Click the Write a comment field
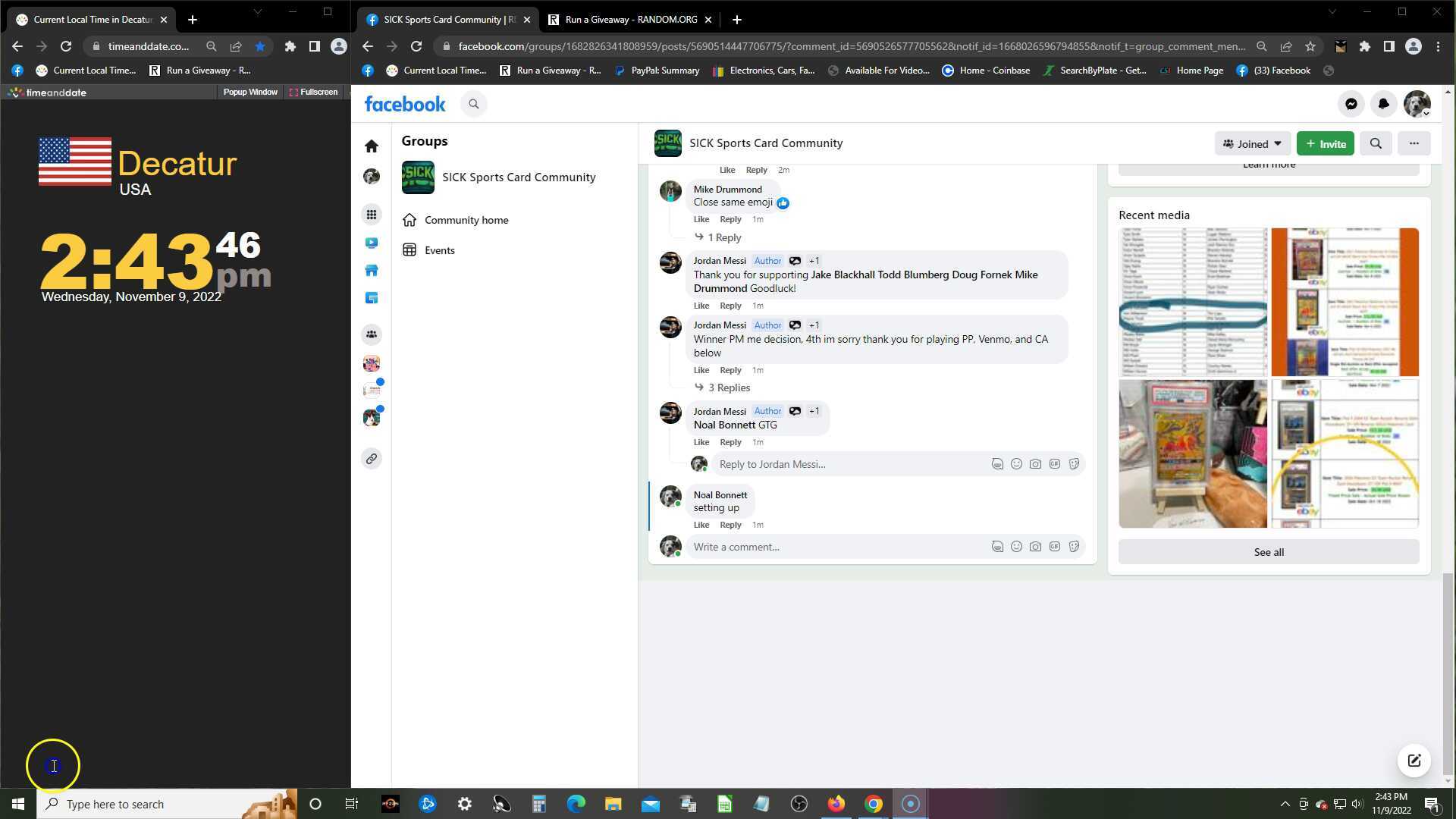The width and height of the screenshot is (1456, 819). pos(834,547)
